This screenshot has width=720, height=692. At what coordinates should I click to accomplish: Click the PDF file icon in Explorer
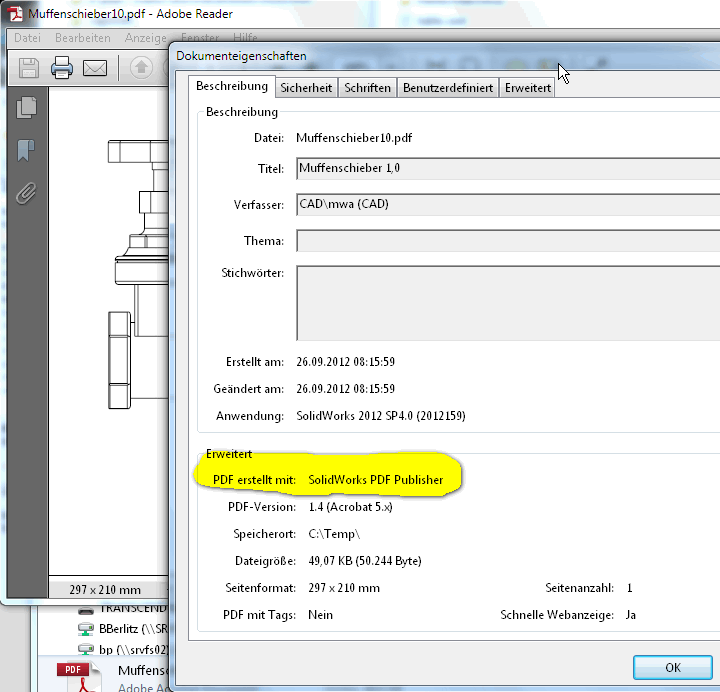click(79, 677)
